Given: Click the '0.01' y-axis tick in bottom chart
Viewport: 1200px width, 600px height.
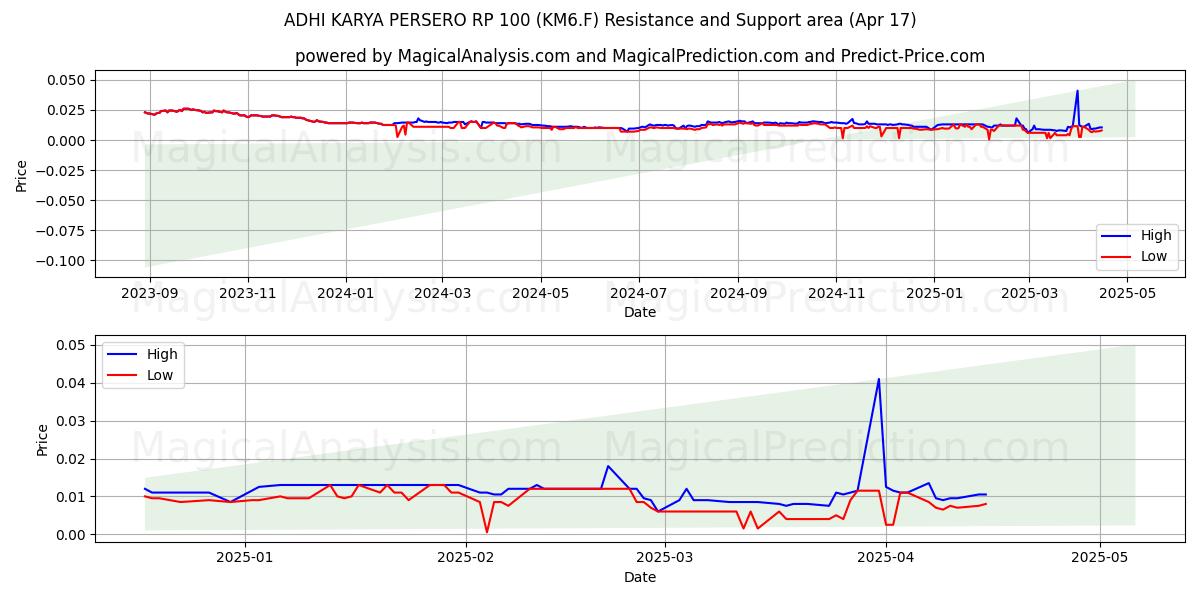Looking at the screenshot, I should coord(73,497).
